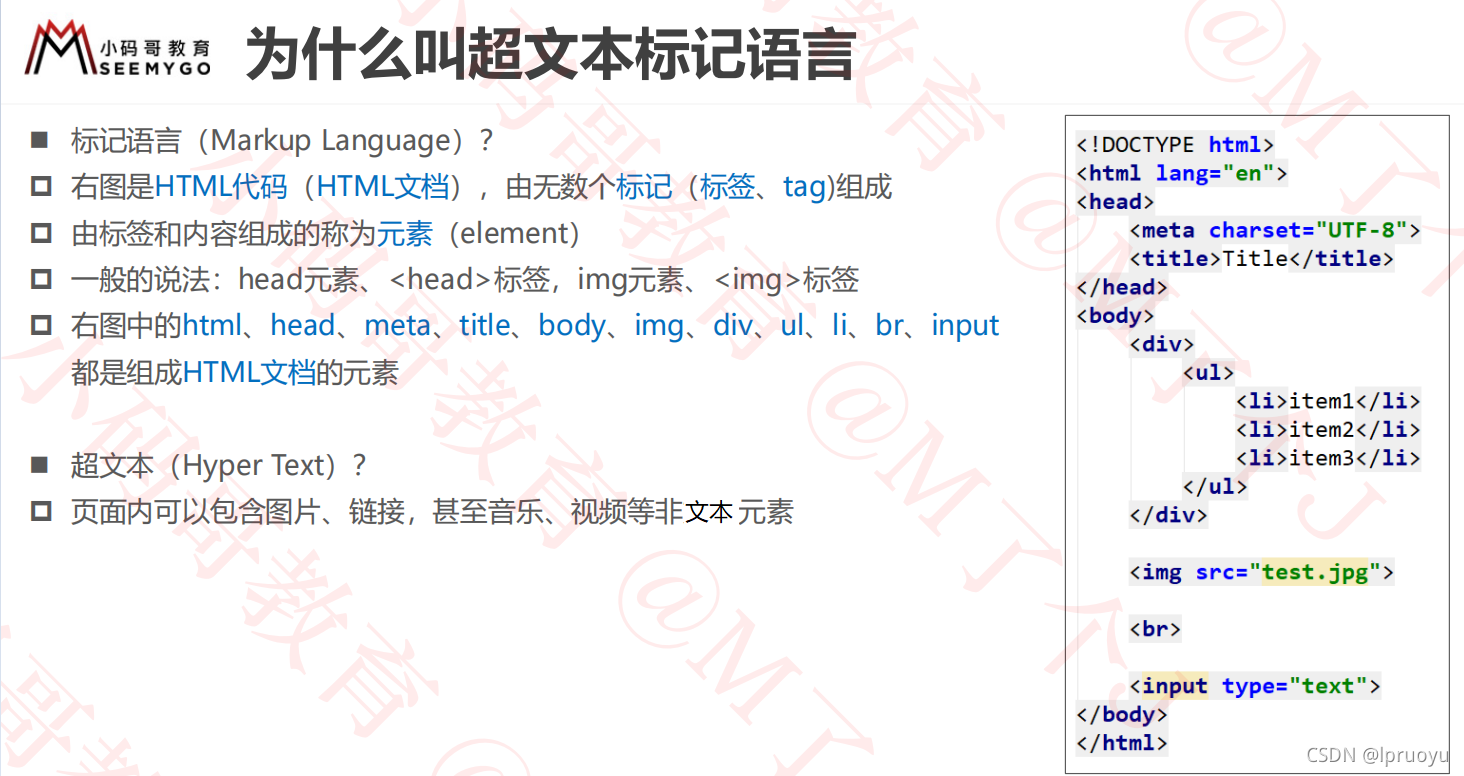Click the opening <div> code line

(x=1162, y=344)
